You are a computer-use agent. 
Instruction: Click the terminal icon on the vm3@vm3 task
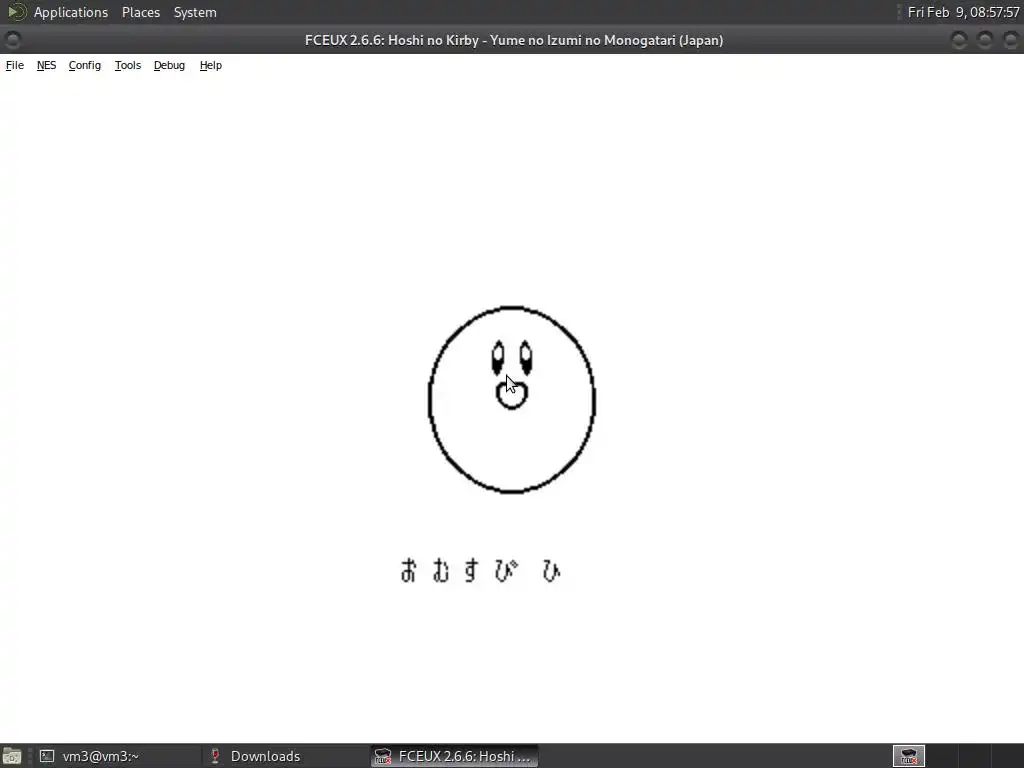[x=47, y=756]
